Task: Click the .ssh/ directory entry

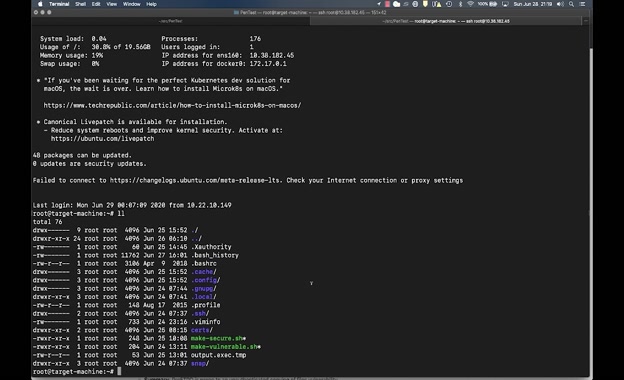Action: pos(200,314)
